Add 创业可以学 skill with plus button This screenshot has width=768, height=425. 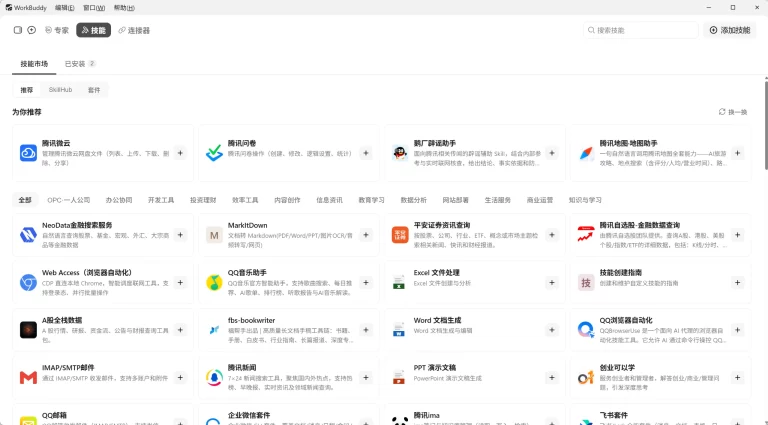[x=737, y=378]
